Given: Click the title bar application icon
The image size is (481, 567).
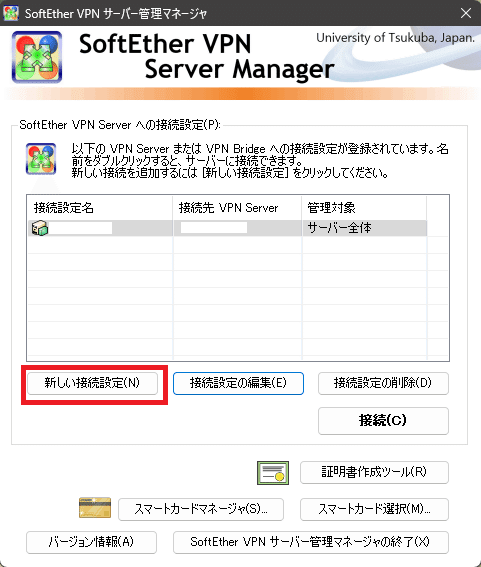Looking at the screenshot, I should (11, 13).
